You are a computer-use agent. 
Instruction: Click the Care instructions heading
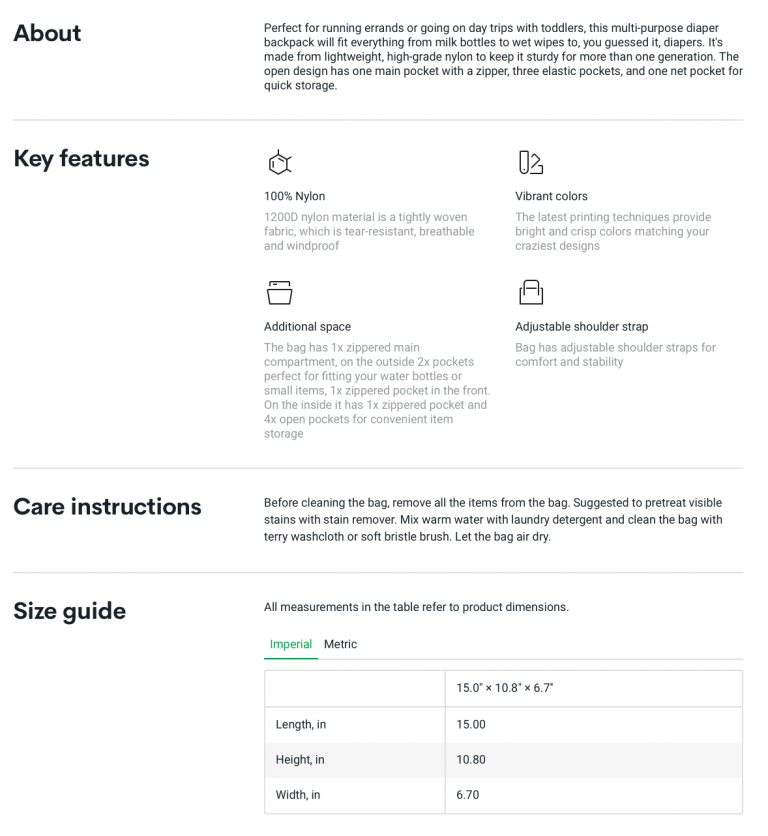coord(107,507)
